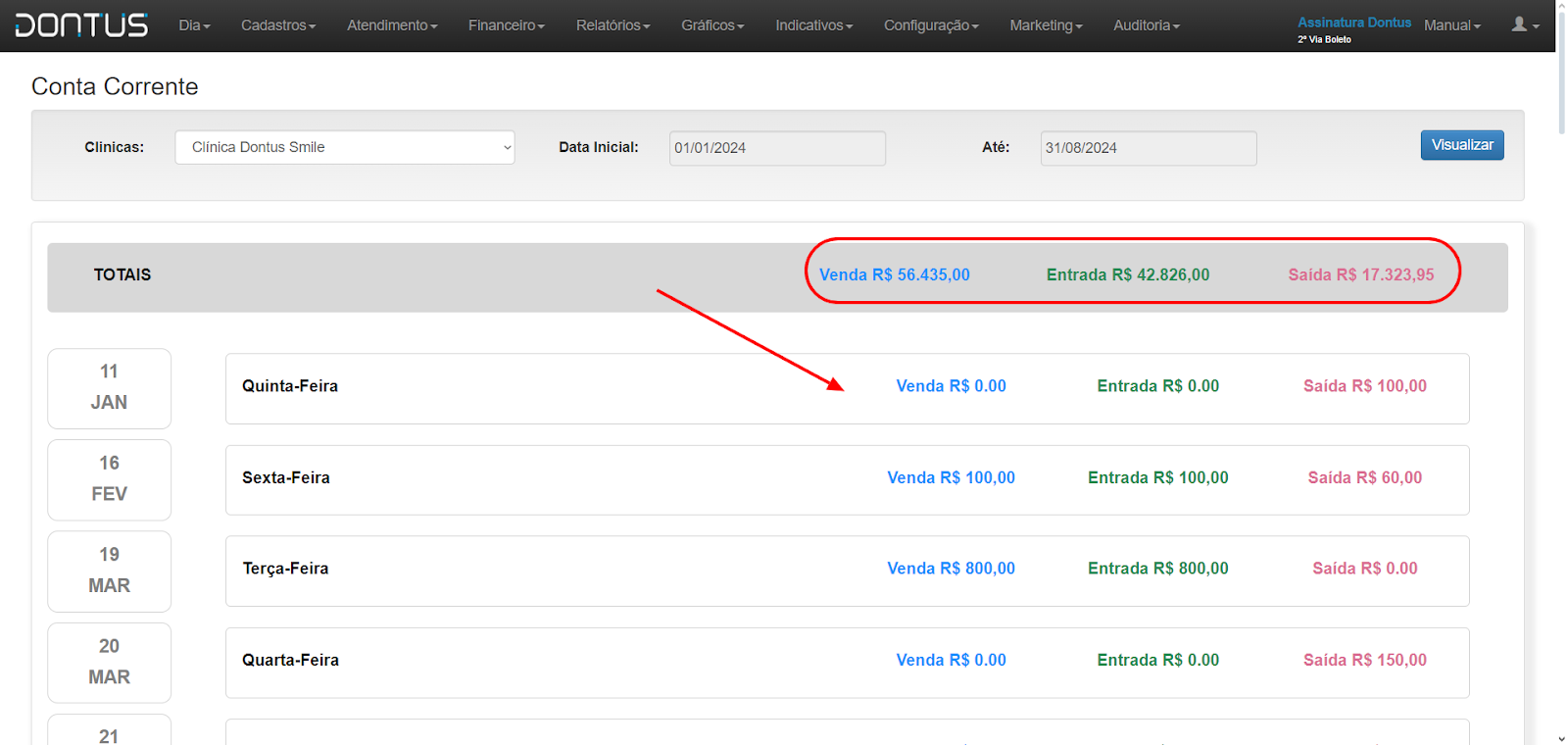Open the Manual dropdown
The width and height of the screenshot is (1568, 745).
[1451, 25]
